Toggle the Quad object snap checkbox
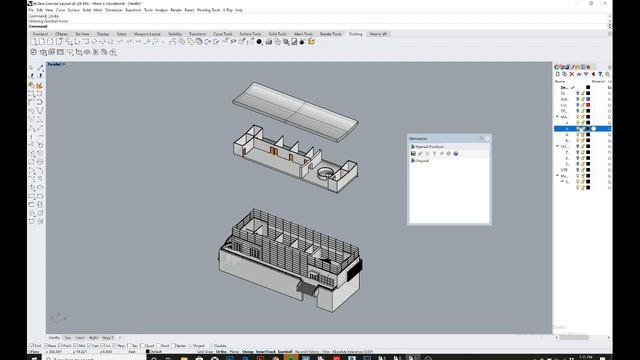Image resolution: width=640 pixels, height=360 pixels. click(x=142, y=346)
